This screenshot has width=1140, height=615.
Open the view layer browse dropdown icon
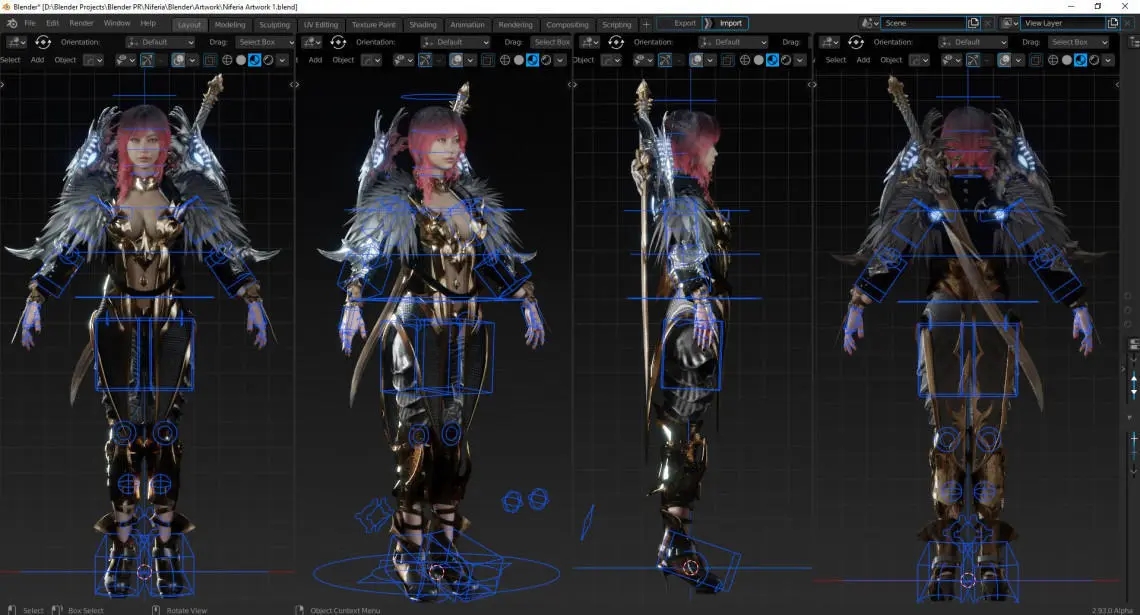point(1009,23)
